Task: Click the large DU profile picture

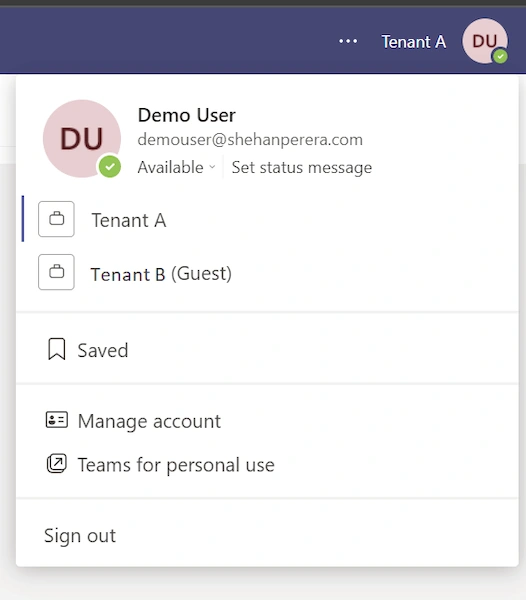Action: (82, 139)
